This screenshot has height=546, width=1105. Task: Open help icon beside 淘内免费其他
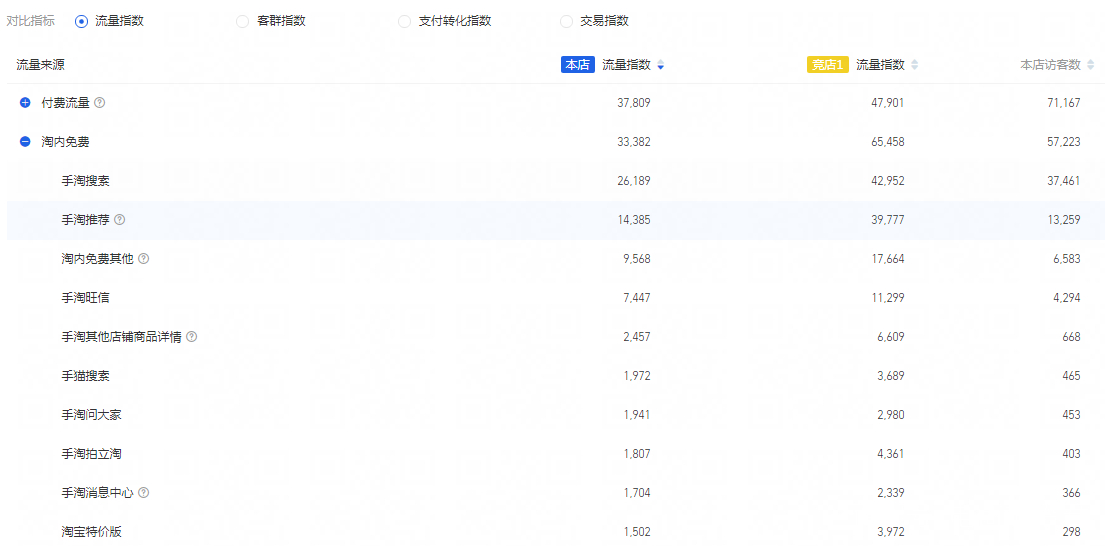click(x=144, y=259)
